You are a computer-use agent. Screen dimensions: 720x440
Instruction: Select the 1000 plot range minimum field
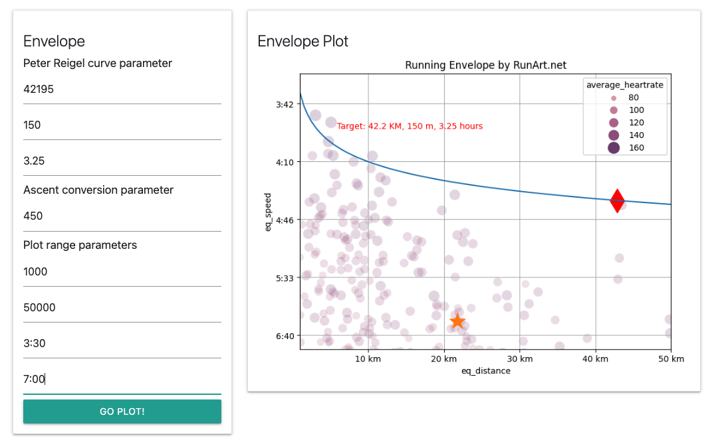click(122, 271)
